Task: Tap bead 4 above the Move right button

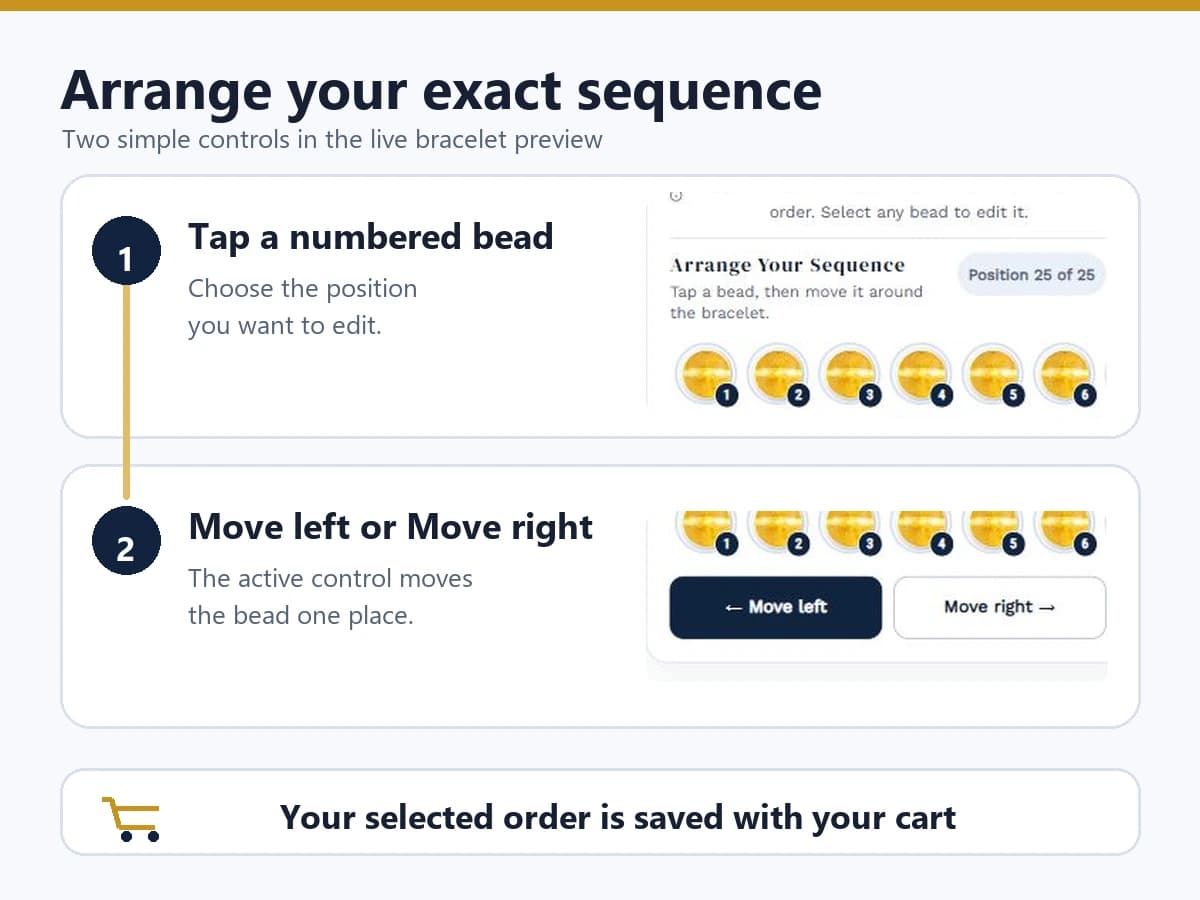Action: coord(920,532)
